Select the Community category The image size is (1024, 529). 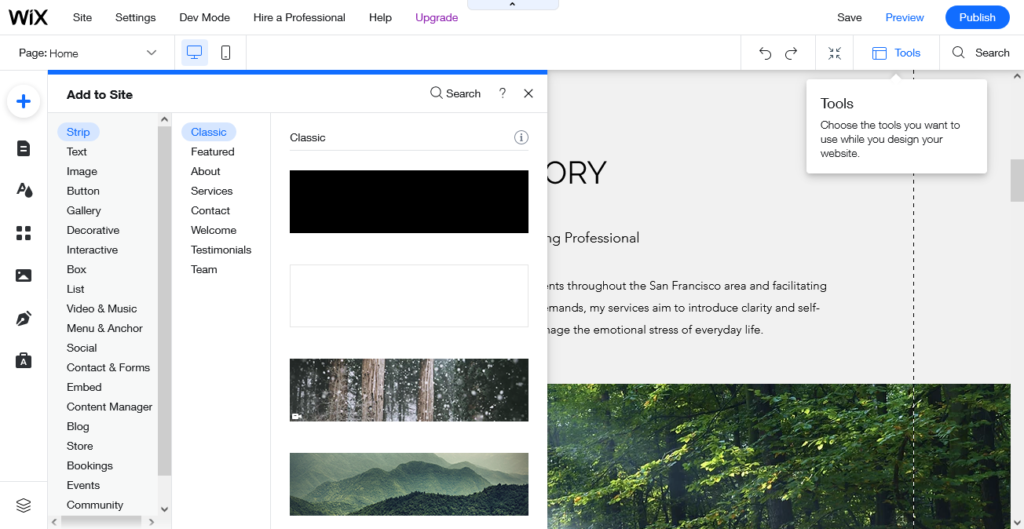point(95,504)
